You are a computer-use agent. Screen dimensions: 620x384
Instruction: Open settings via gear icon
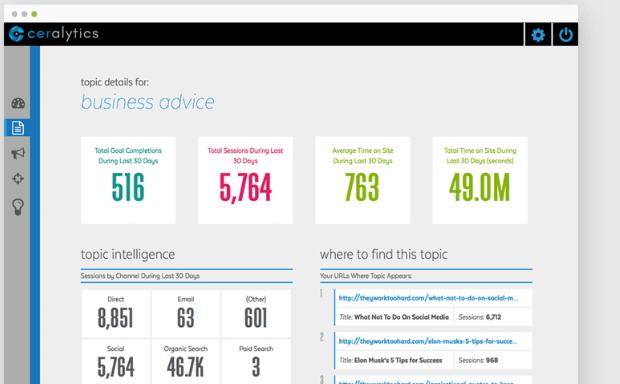pos(538,35)
